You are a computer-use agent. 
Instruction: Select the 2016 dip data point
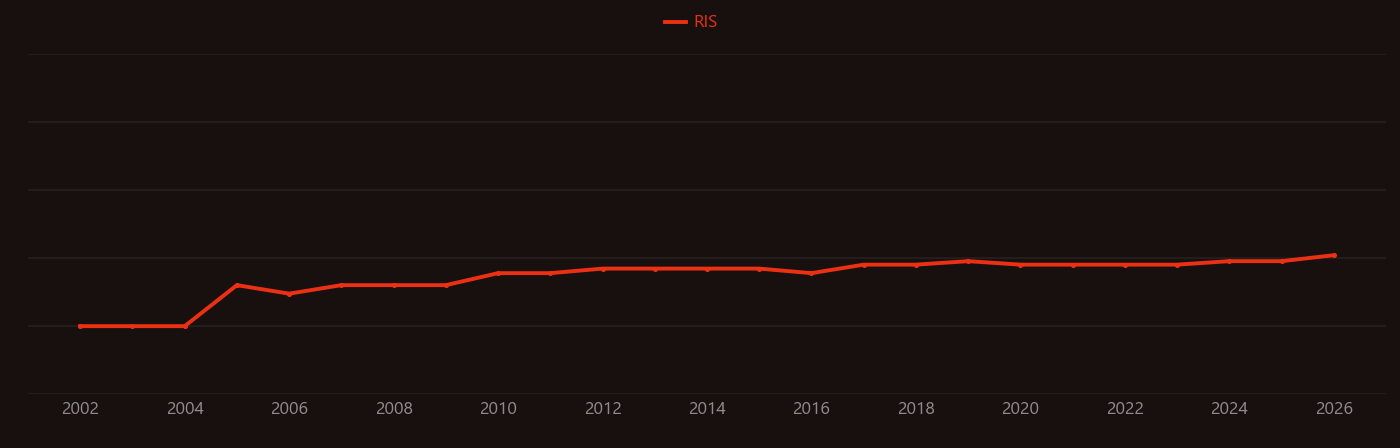pyautogui.click(x=811, y=273)
